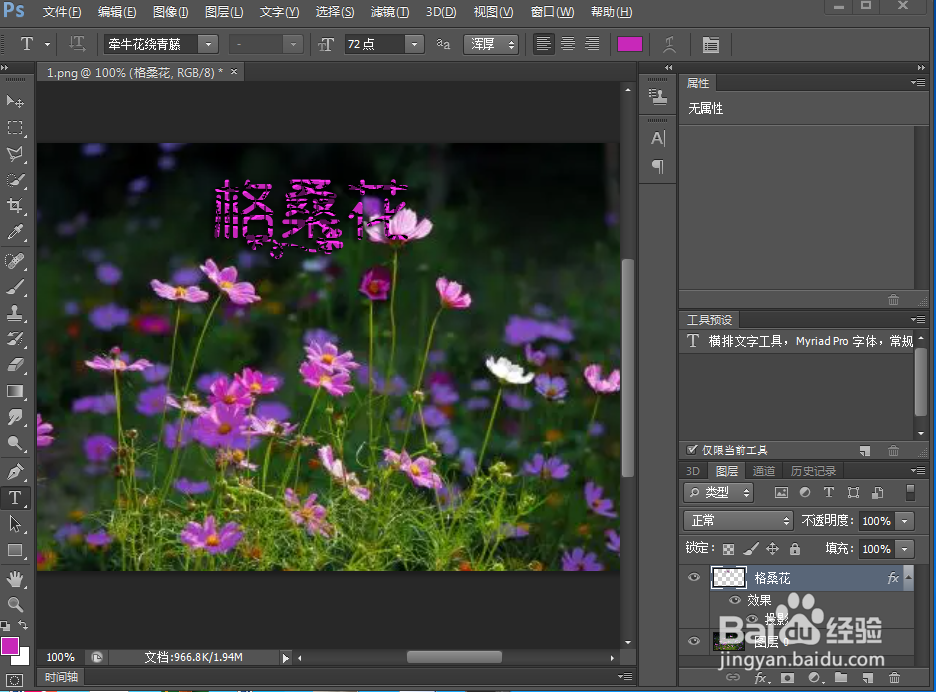Select the Pen tool
This screenshot has width=936, height=692.
(15, 472)
